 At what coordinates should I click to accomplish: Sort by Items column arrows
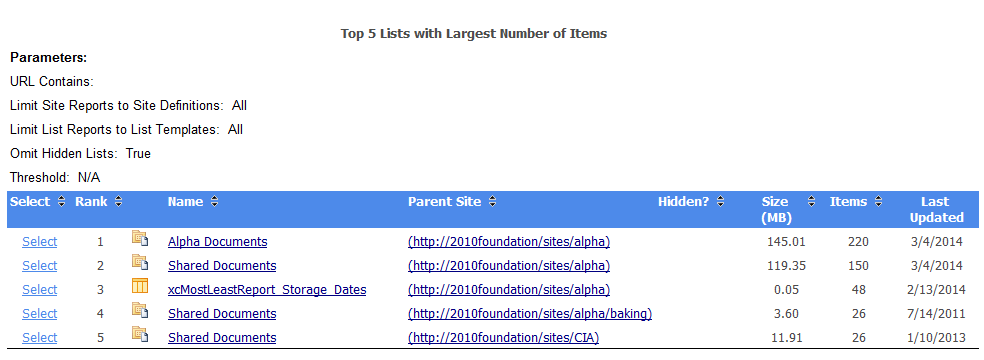tap(879, 202)
